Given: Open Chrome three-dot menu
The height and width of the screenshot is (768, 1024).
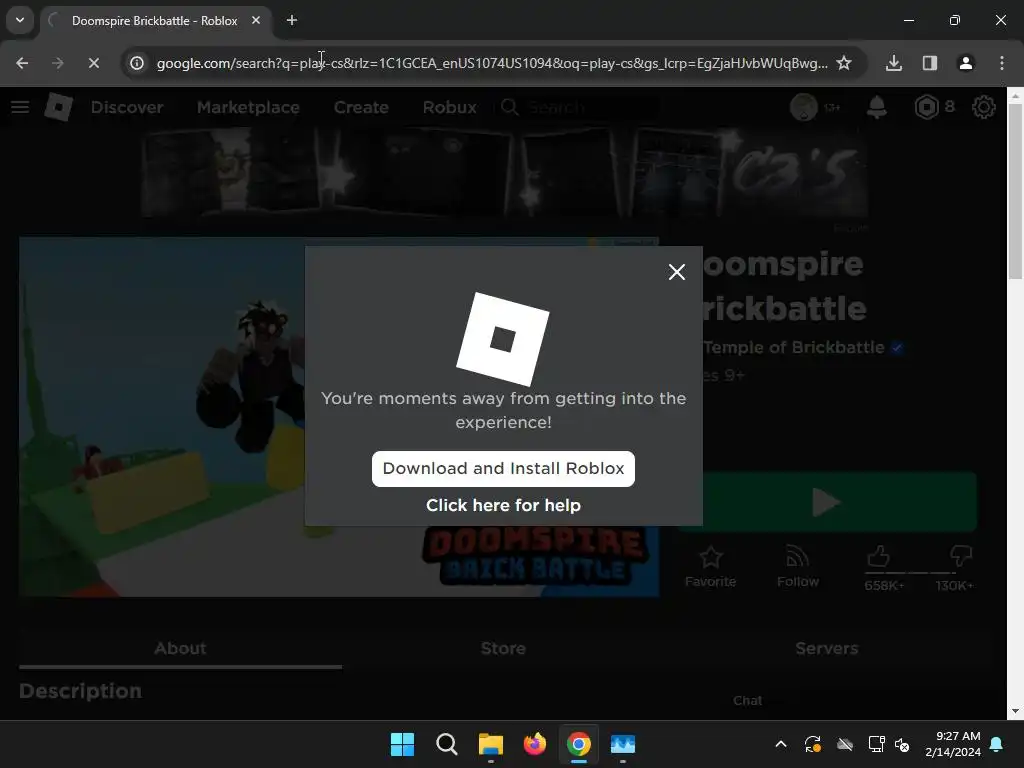Looking at the screenshot, I should 1001,63.
